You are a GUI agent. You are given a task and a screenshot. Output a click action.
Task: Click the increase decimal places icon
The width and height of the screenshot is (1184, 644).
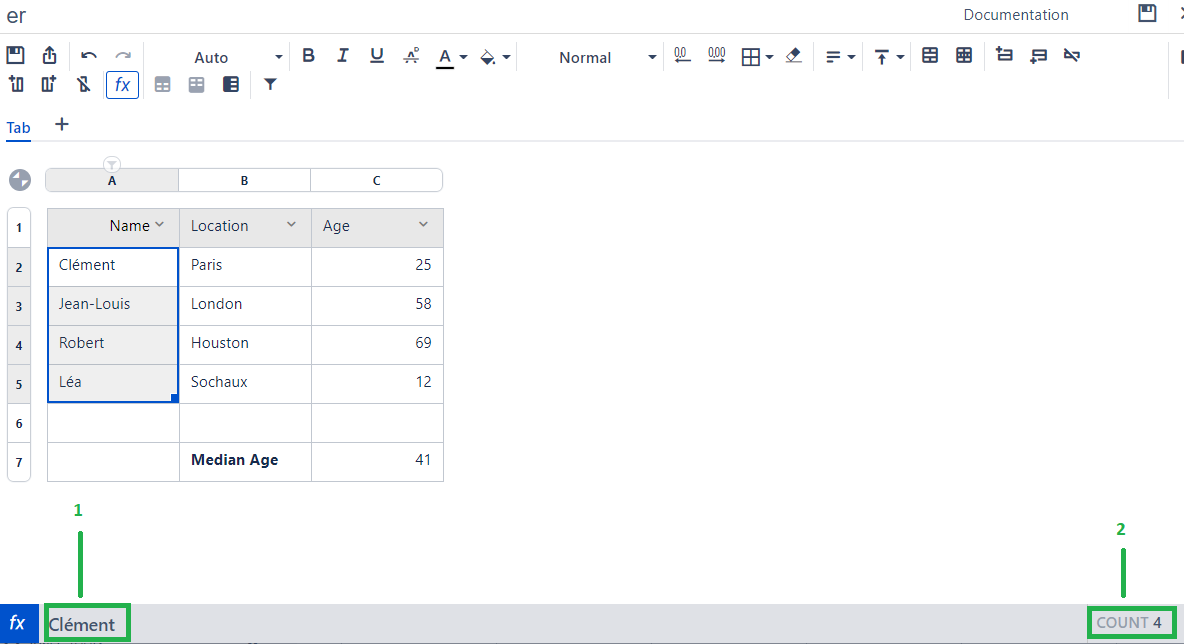pos(717,56)
